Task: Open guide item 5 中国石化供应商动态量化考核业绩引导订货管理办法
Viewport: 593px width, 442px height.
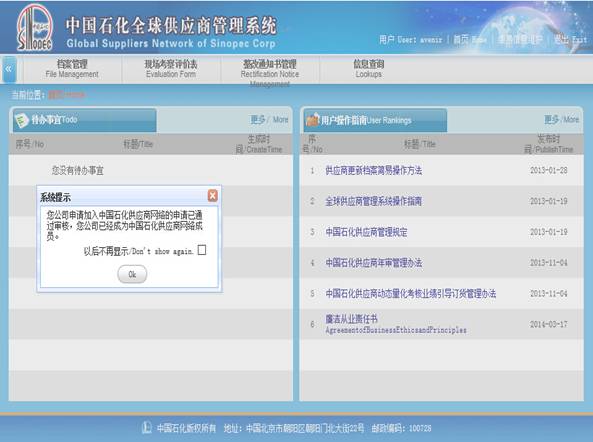Action: (411, 293)
